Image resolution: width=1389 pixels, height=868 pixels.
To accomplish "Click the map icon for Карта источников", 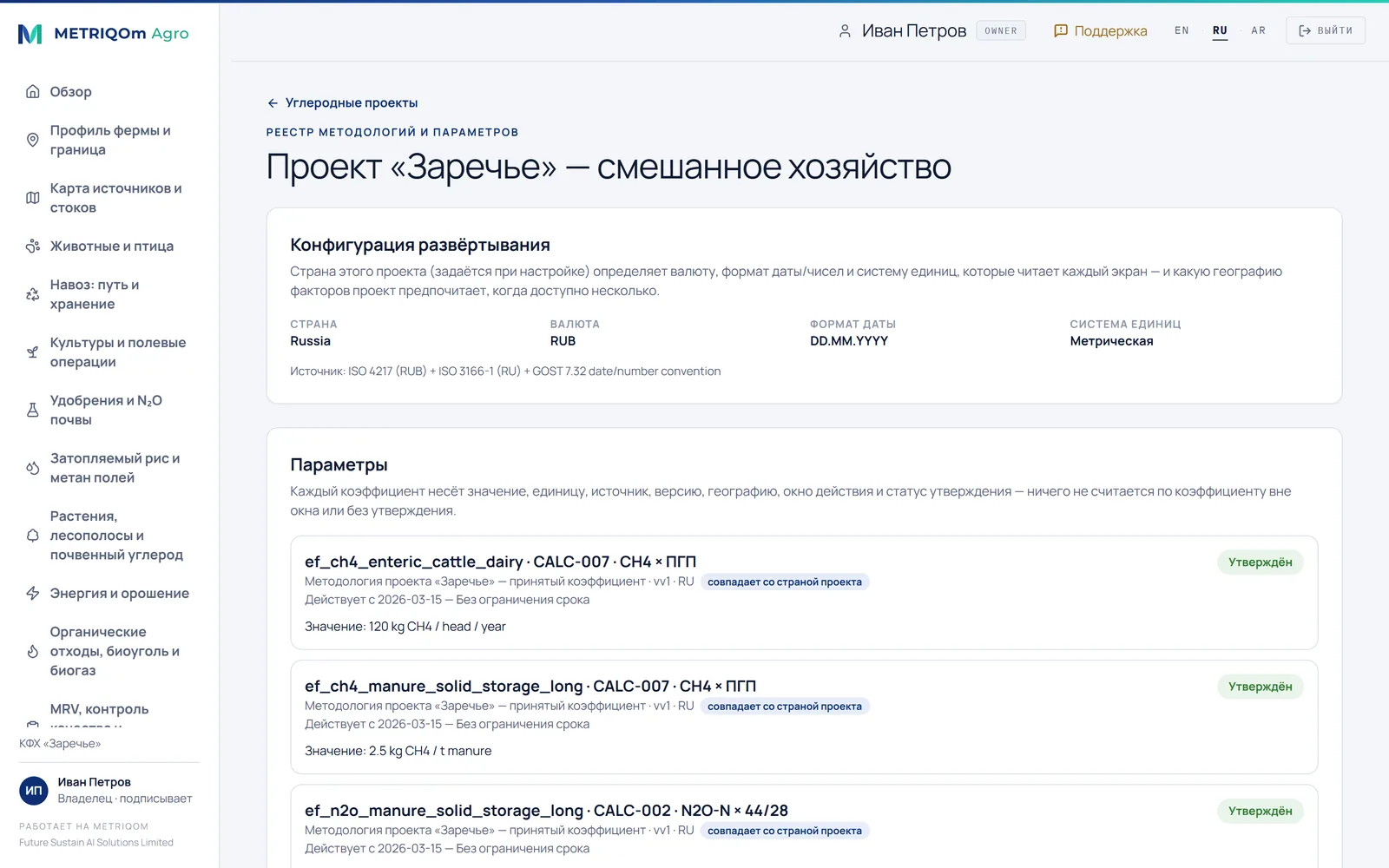I will point(33,198).
